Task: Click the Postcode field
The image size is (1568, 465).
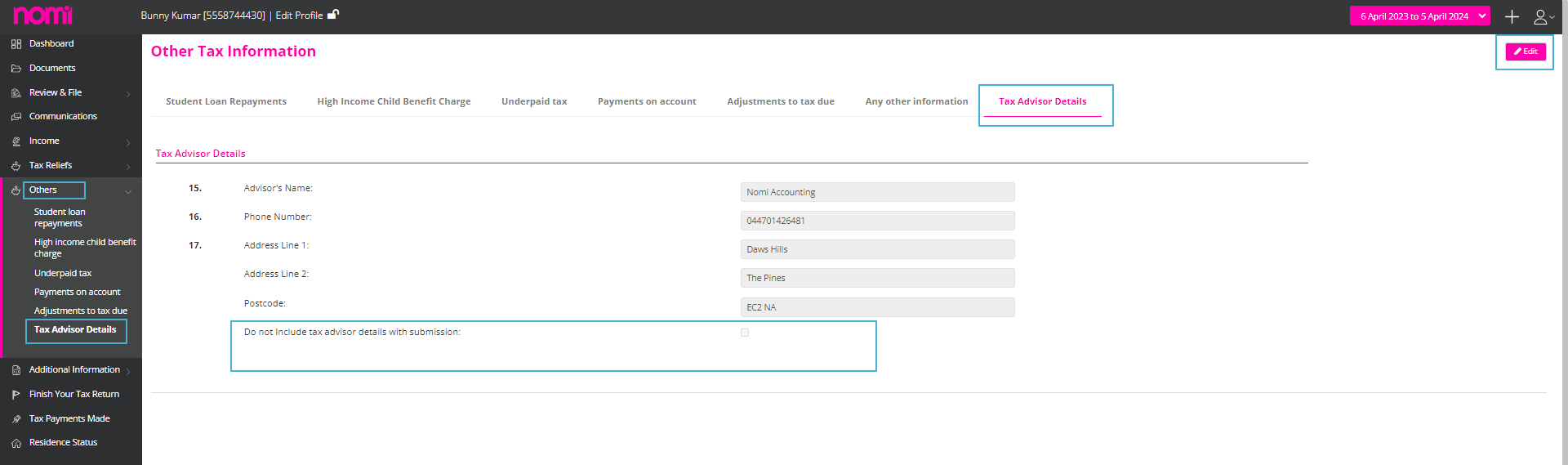Action: pos(877,307)
